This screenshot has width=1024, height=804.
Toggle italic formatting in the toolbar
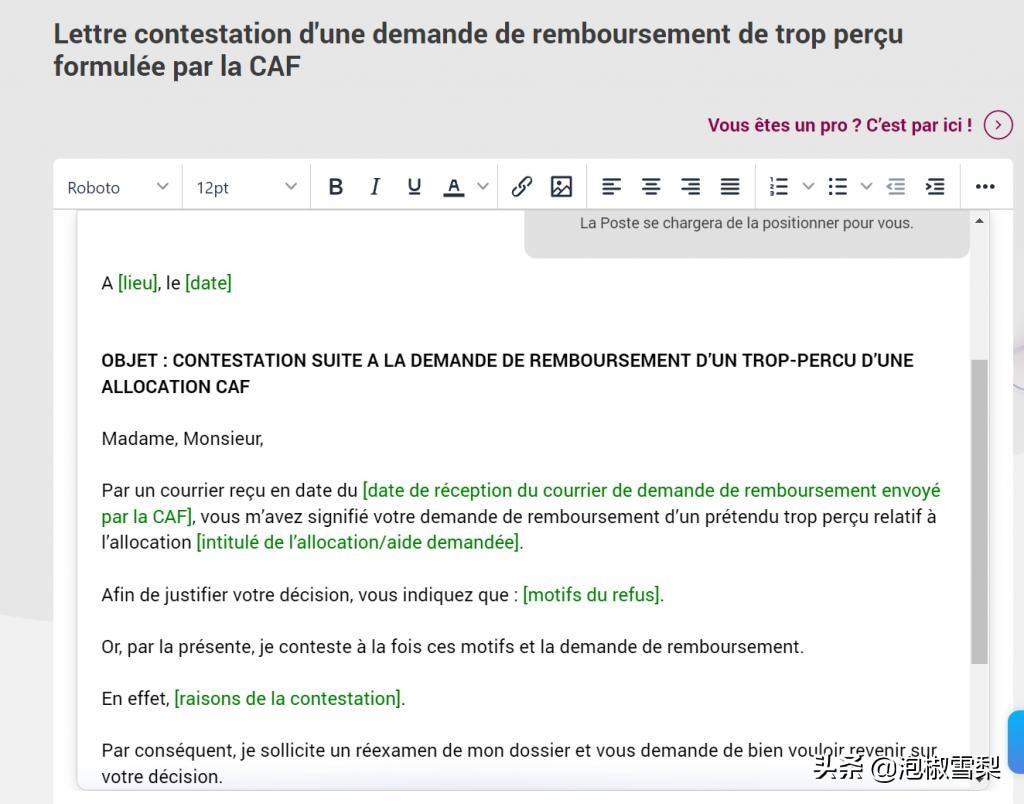375,187
